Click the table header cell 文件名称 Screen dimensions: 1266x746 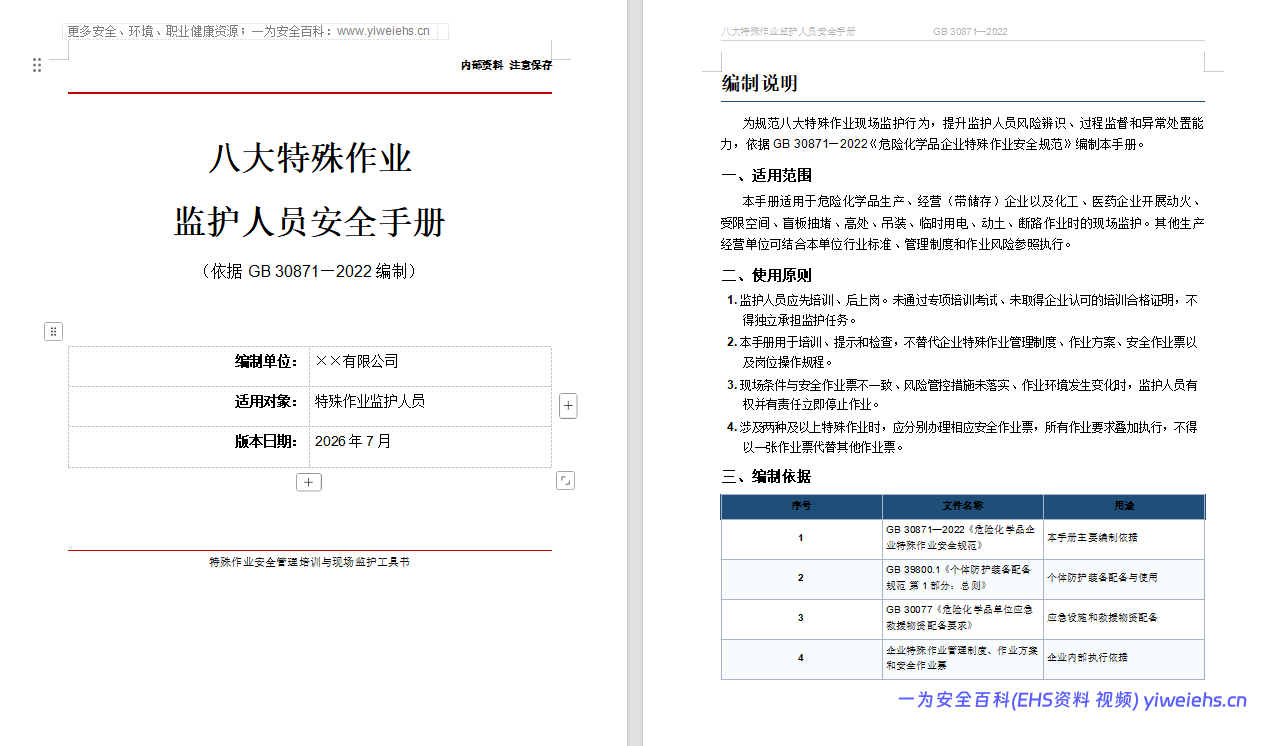[x=962, y=506]
